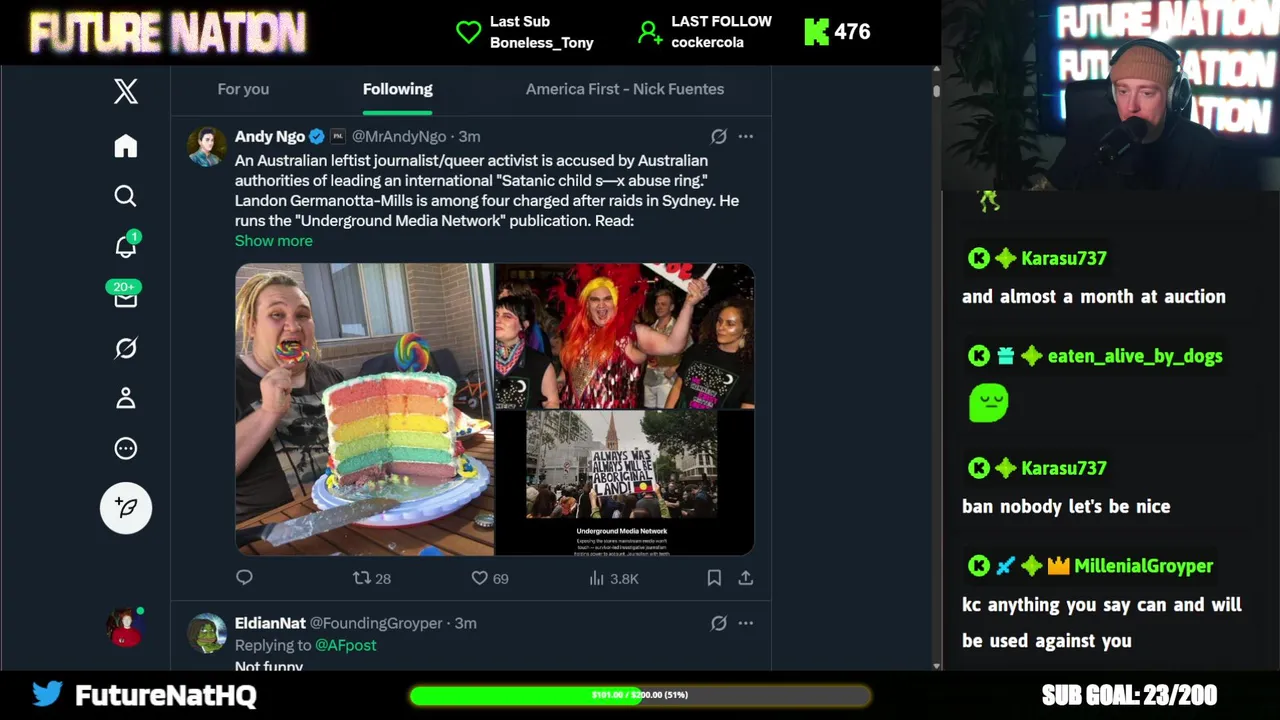Open Grok icon in the sidebar
The image size is (1280, 720).
click(x=125, y=348)
